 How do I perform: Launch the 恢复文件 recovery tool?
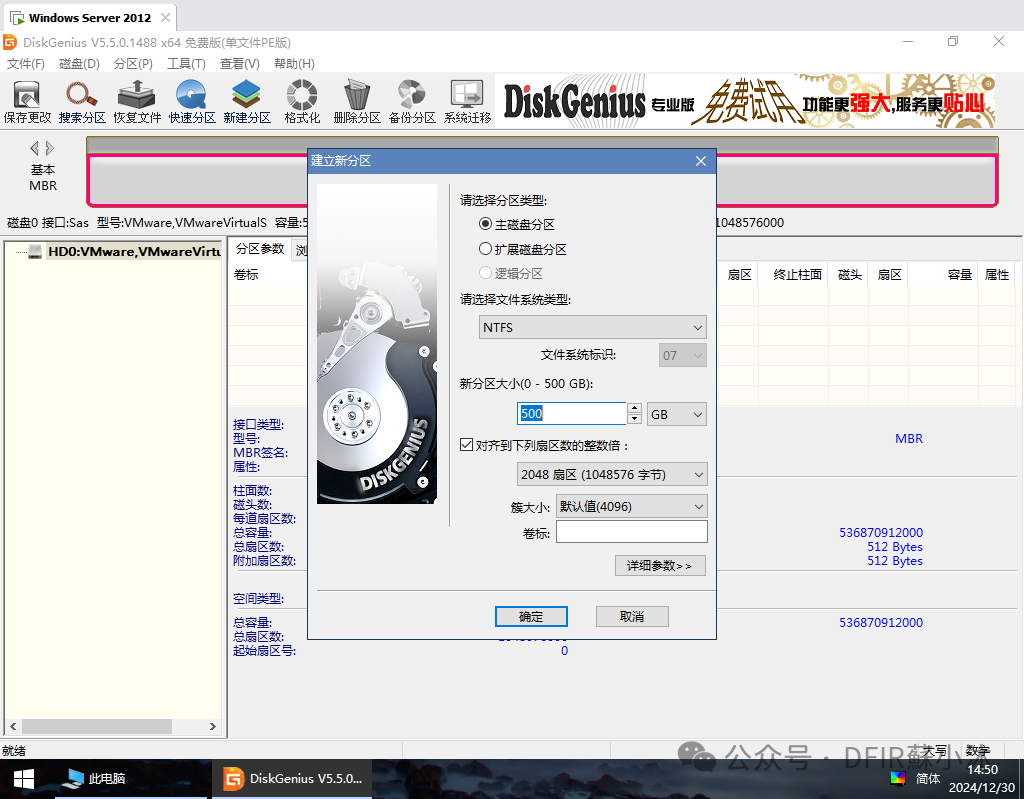(136, 102)
